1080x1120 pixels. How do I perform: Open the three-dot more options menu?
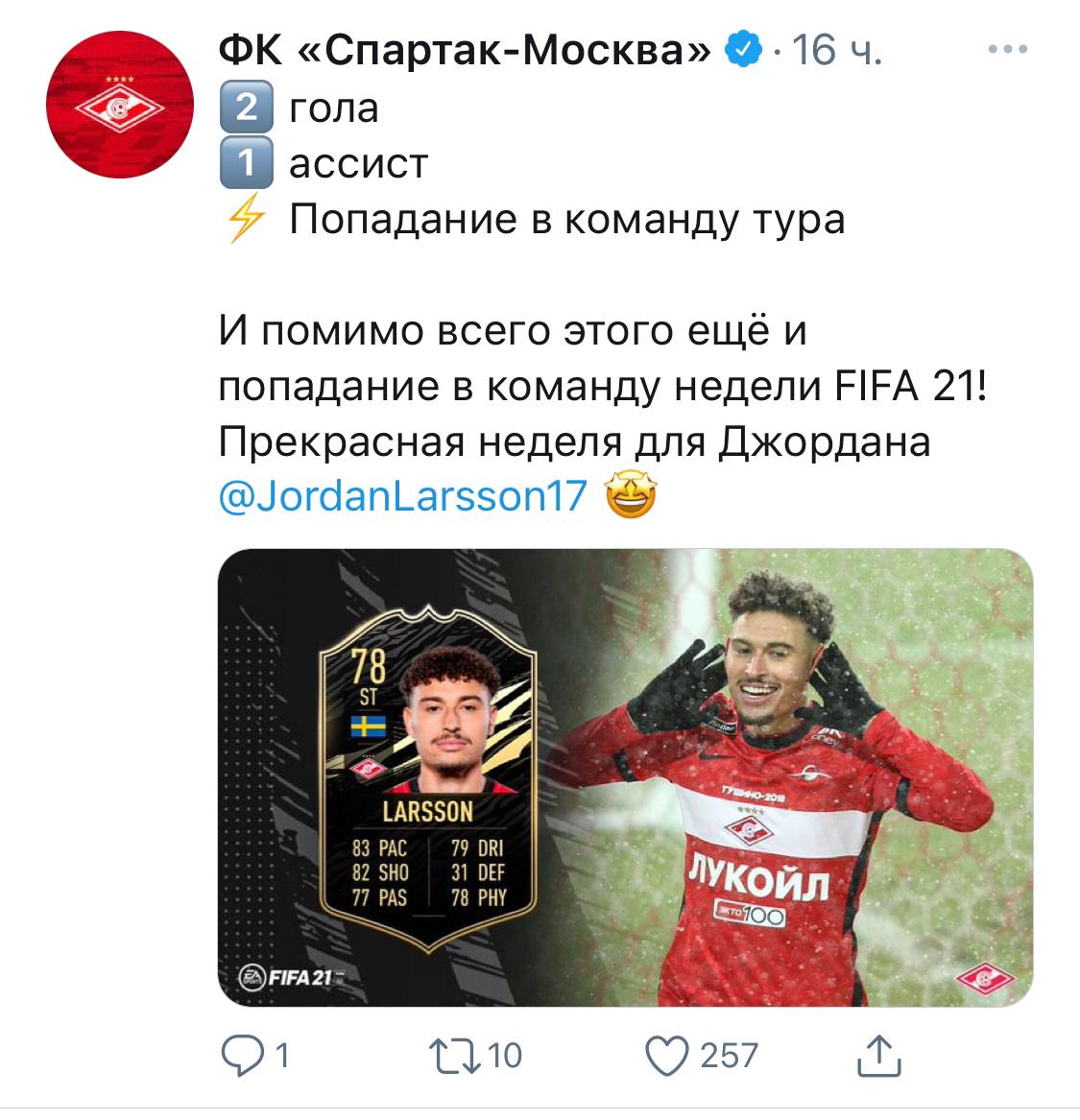tap(1008, 49)
